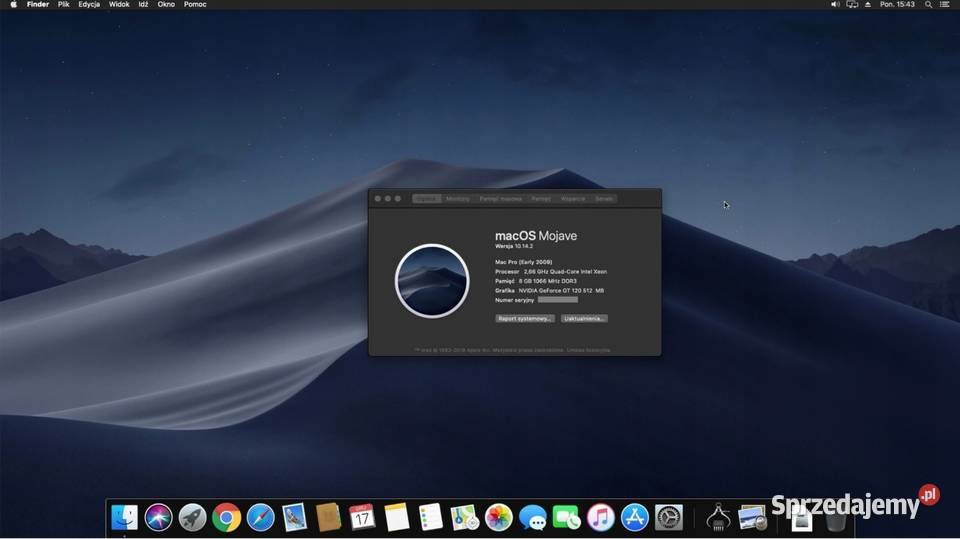Viewport: 960px width, 539px height.
Task: Open the Edycja menu
Action: [89, 4]
